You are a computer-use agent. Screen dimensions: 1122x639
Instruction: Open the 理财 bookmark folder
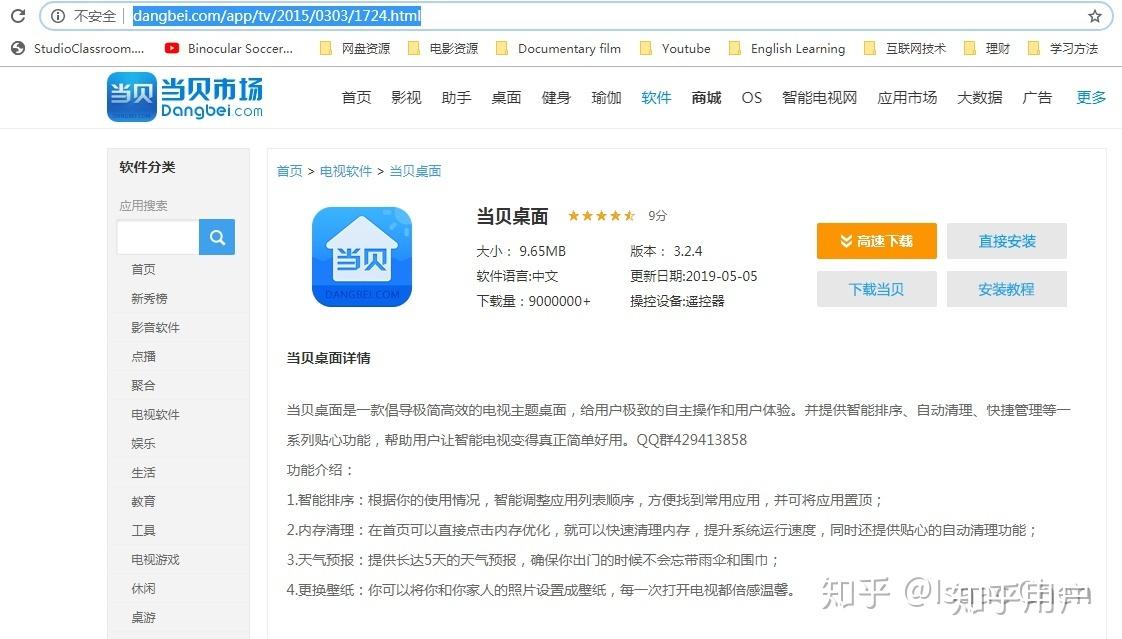click(987, 49)
